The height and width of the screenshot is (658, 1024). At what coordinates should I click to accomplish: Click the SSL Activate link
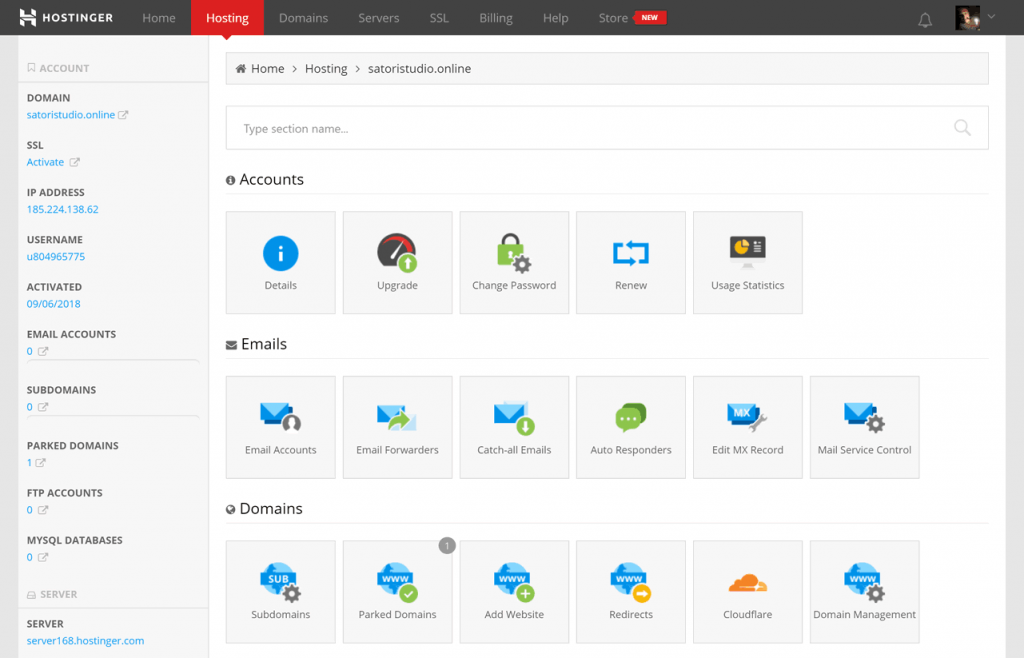pyautogui.click(x=46, y=162)
